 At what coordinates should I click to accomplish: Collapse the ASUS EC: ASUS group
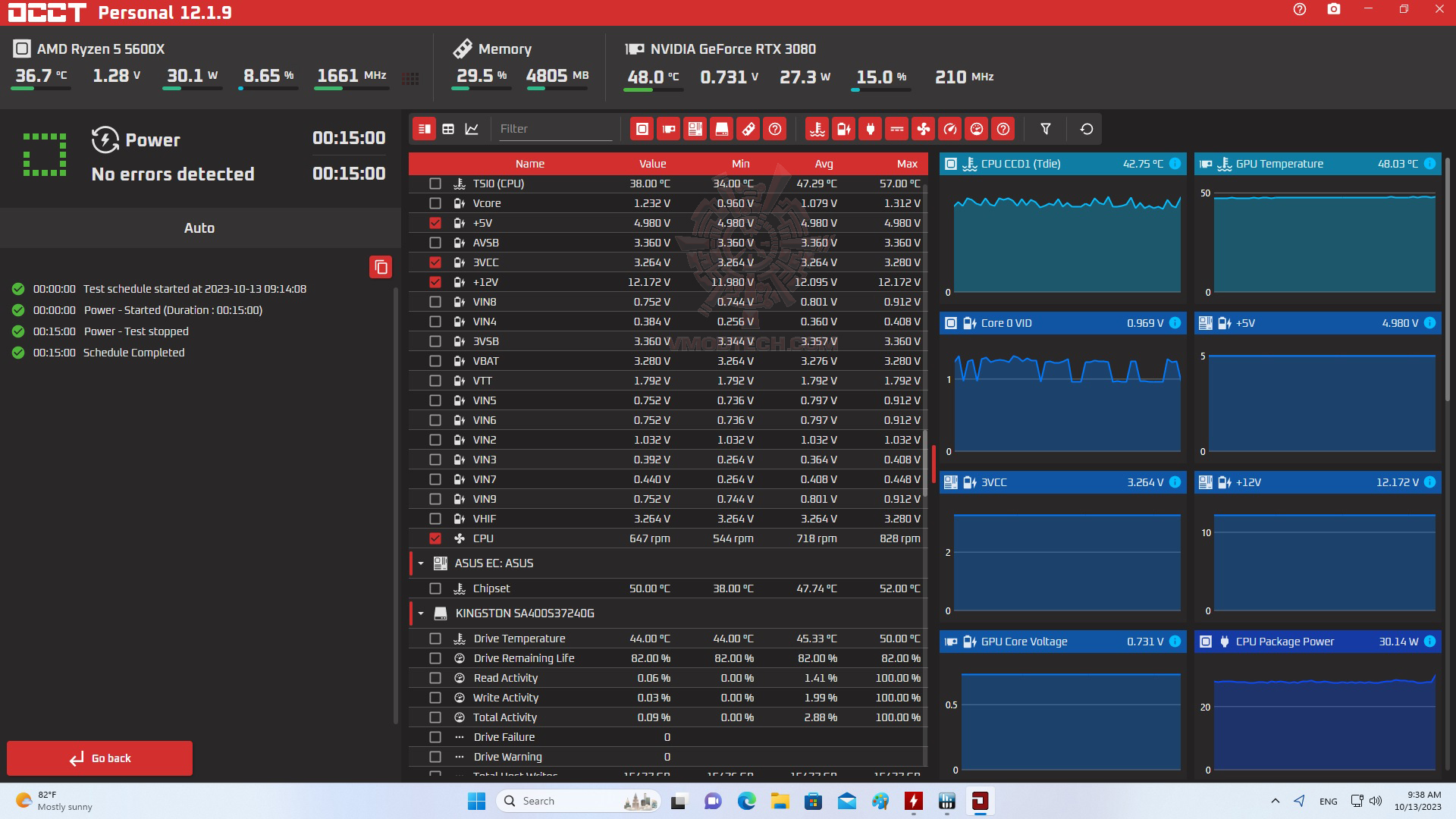(x=421, y=563)
